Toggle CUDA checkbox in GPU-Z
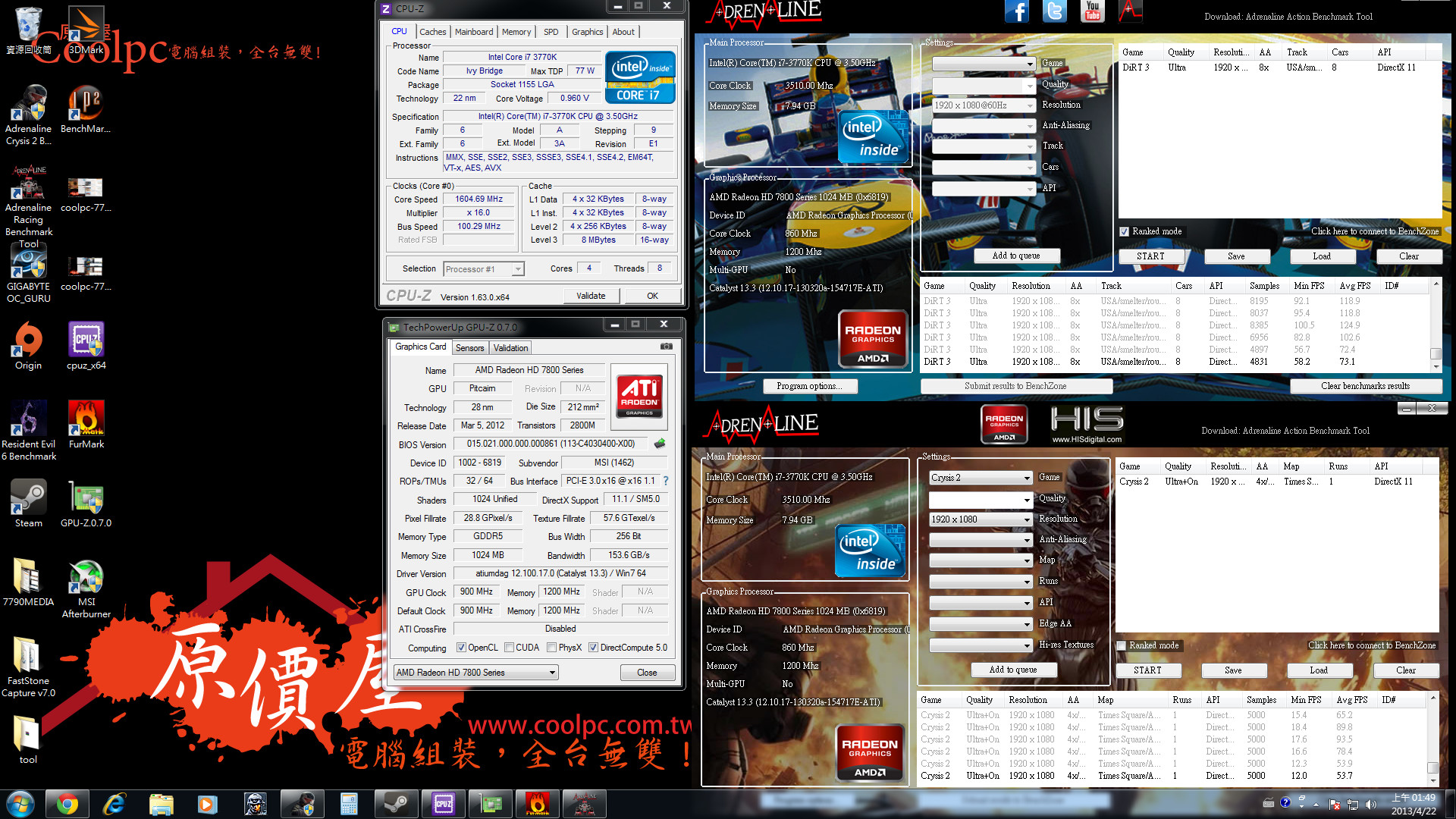Screen dimensions: 1456x819 tap(509, 648)
